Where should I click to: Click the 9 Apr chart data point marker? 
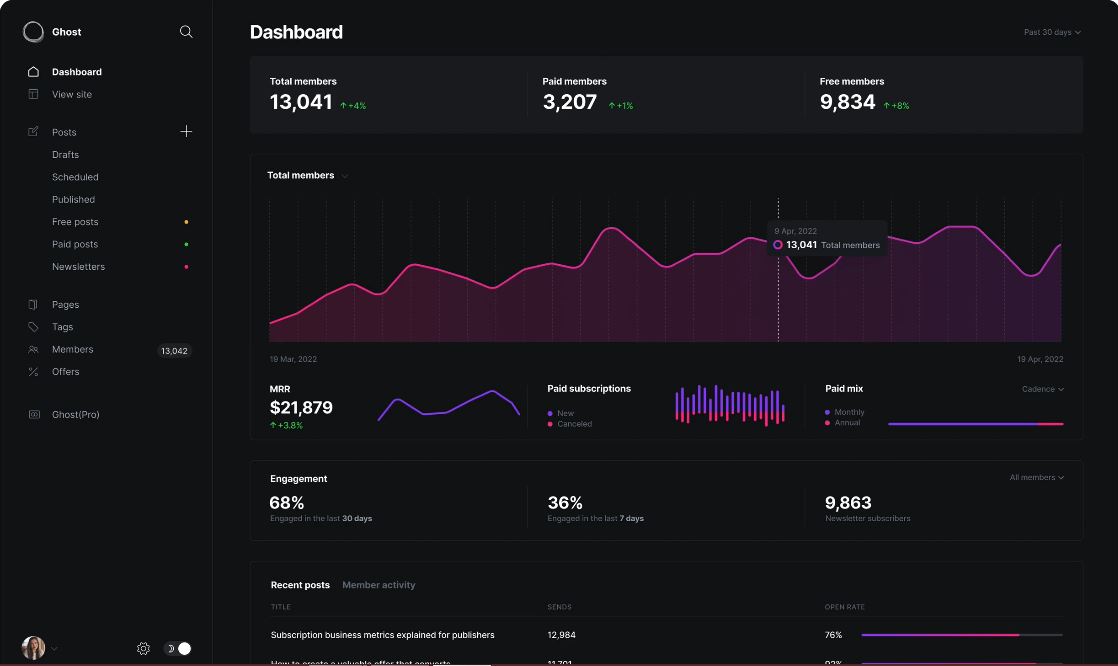click(x=778, y=245)
